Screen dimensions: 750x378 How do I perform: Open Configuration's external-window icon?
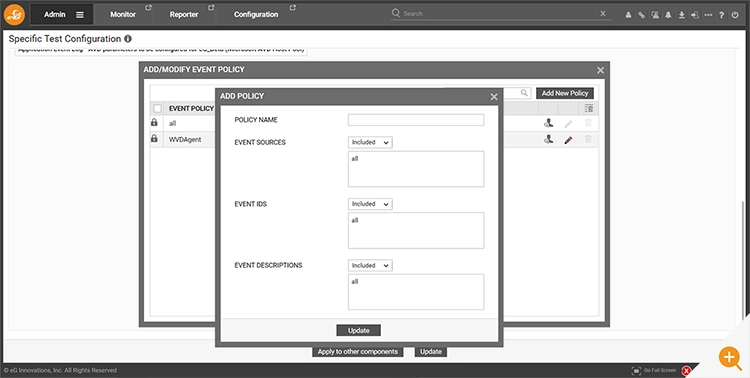[293, 8]
